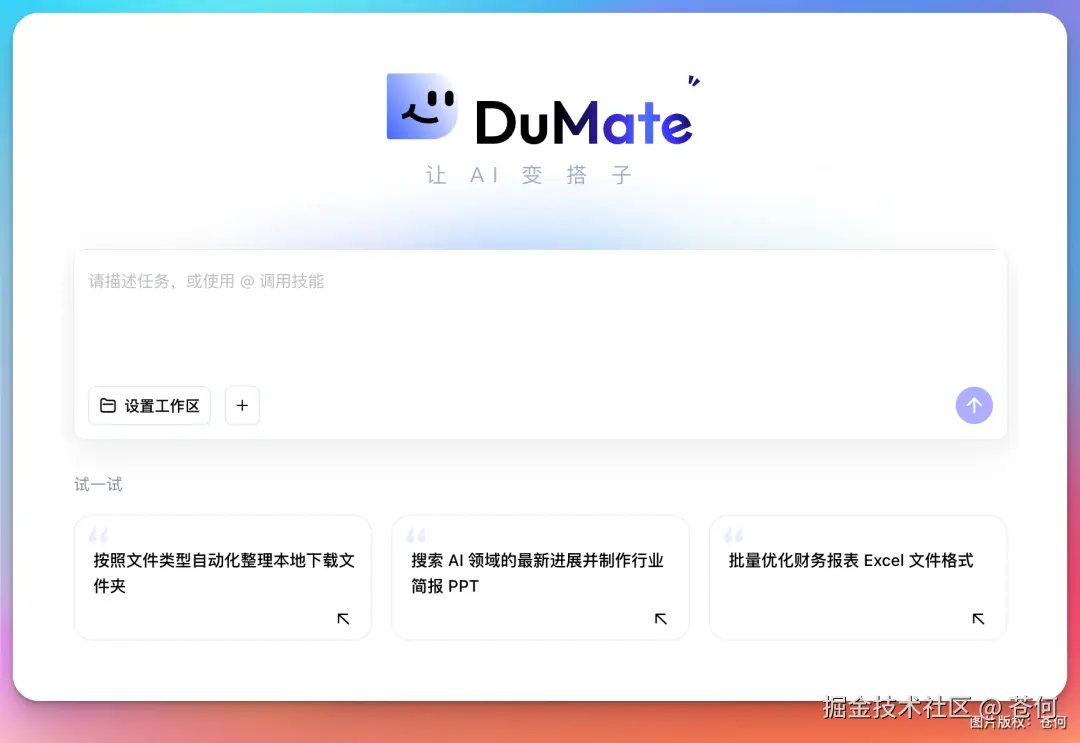Click the 试一试 section label
This screenshot has height=743, width=1080.
97,484
